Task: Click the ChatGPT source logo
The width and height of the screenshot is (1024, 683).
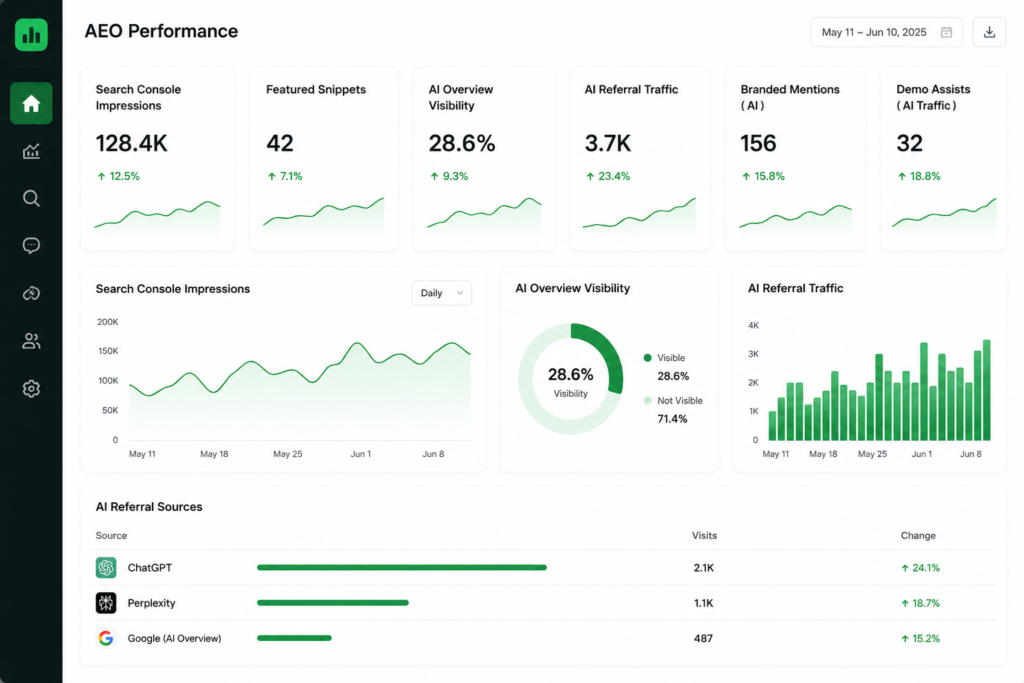Action: (106, 567)
